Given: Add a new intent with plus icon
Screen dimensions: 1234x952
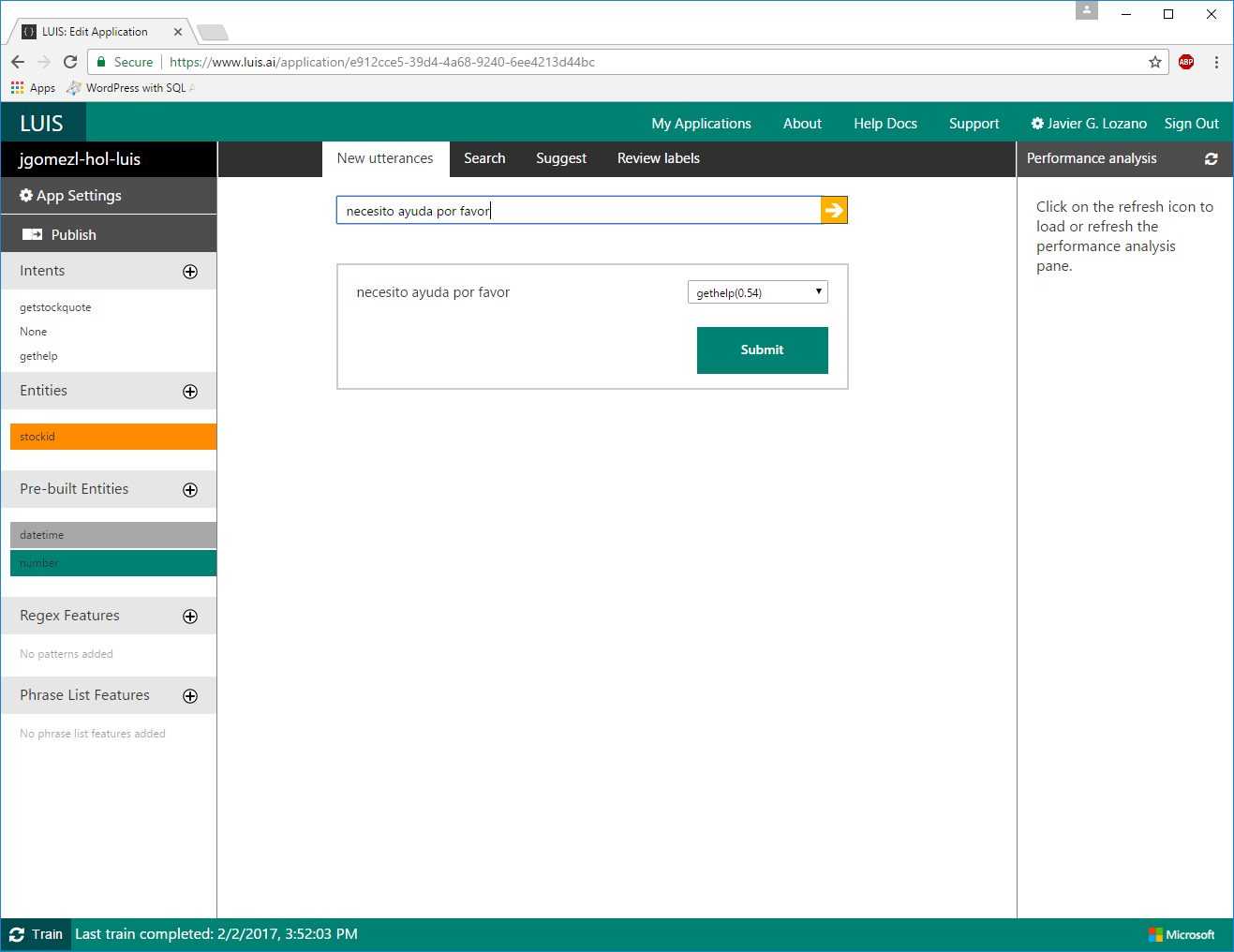Looking at the screenshot, I should pos(190,272).
